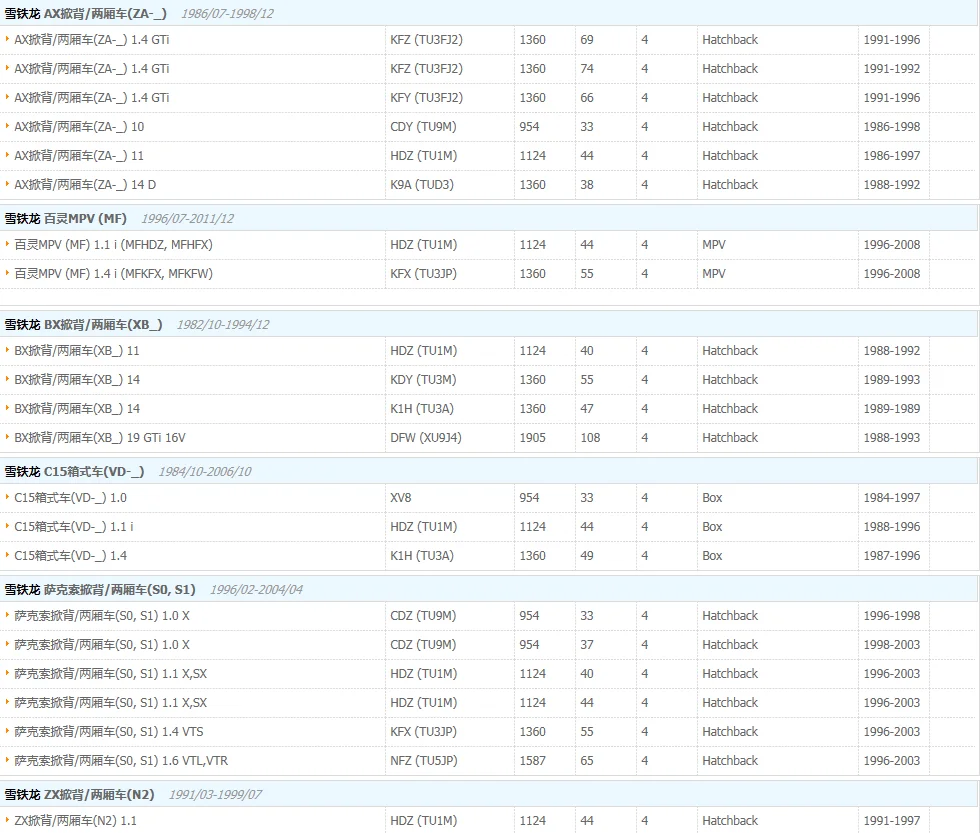Click the date span 1984/10-2006/10
The image size is (980, 833).
point(205,471)
